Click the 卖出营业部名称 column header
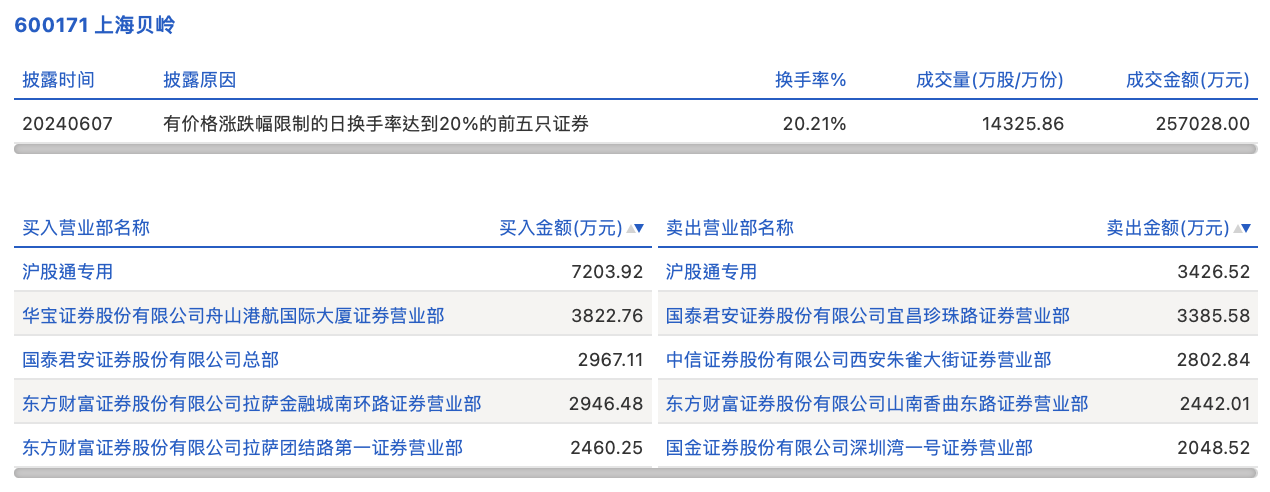This screenshot has width=1270, height=492. 730,228
